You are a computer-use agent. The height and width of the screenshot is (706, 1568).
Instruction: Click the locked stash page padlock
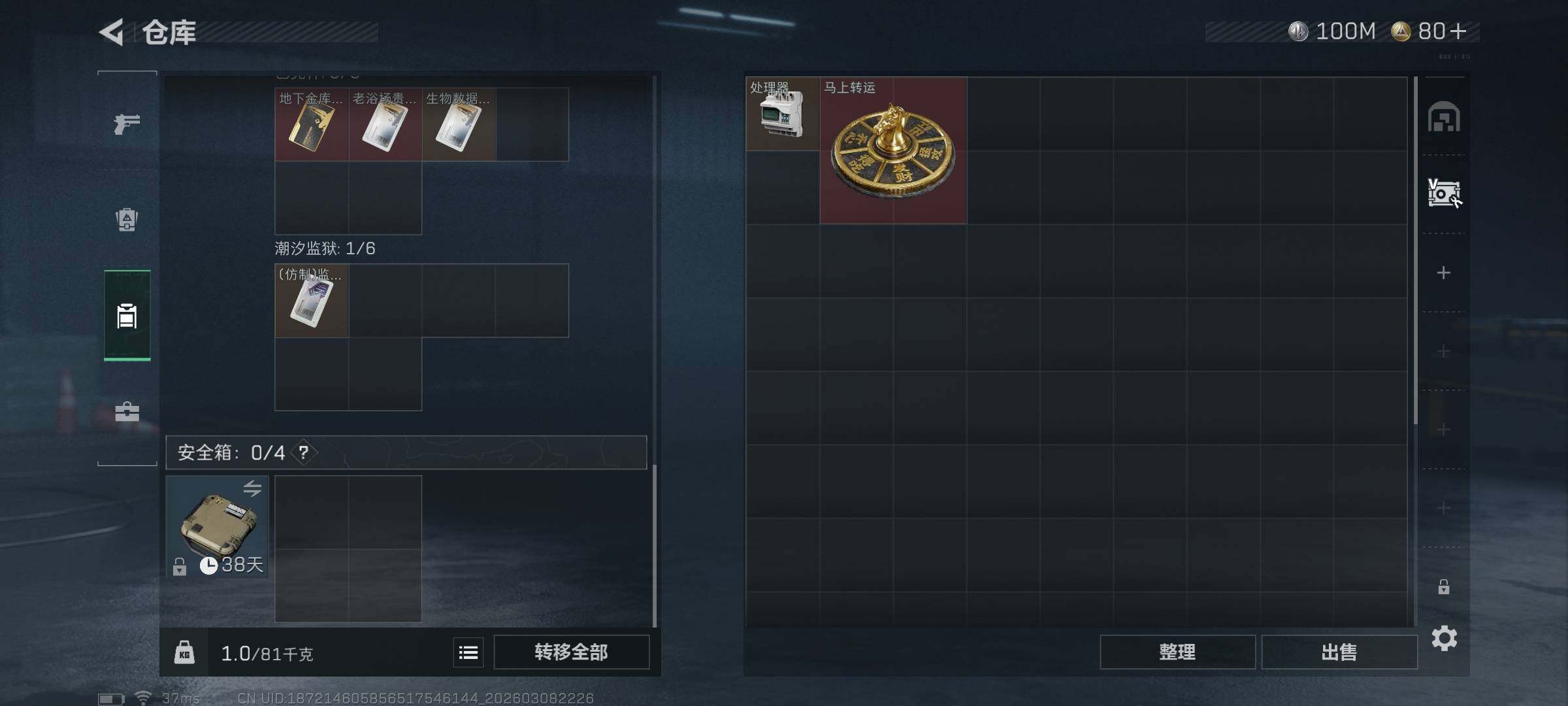tap(1444, 586)
